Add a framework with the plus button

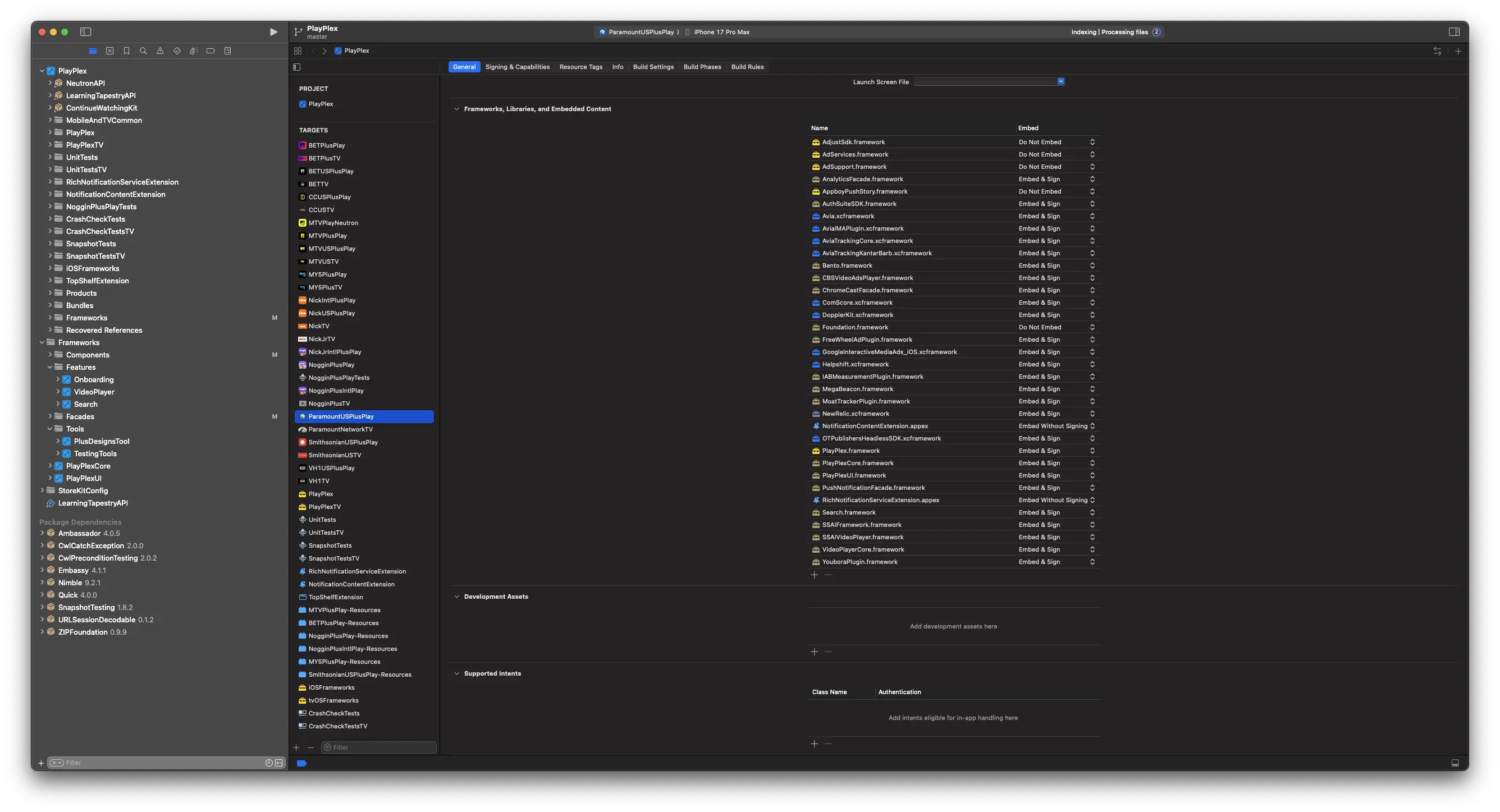pyautogui.click(x=814, y=575)
